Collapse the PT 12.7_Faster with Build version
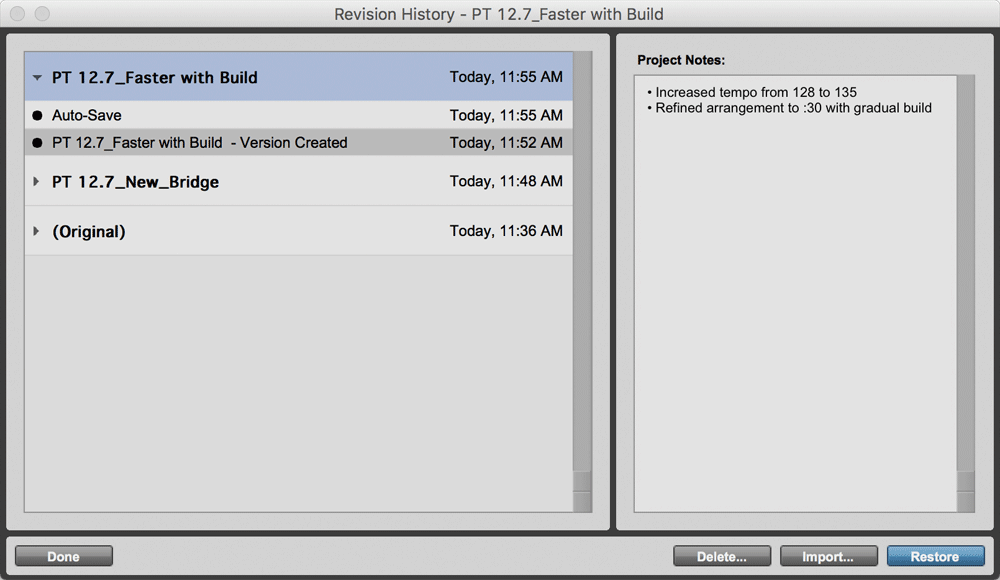Viewport: 1000px width, 580px height. click(x=37, y=78)
